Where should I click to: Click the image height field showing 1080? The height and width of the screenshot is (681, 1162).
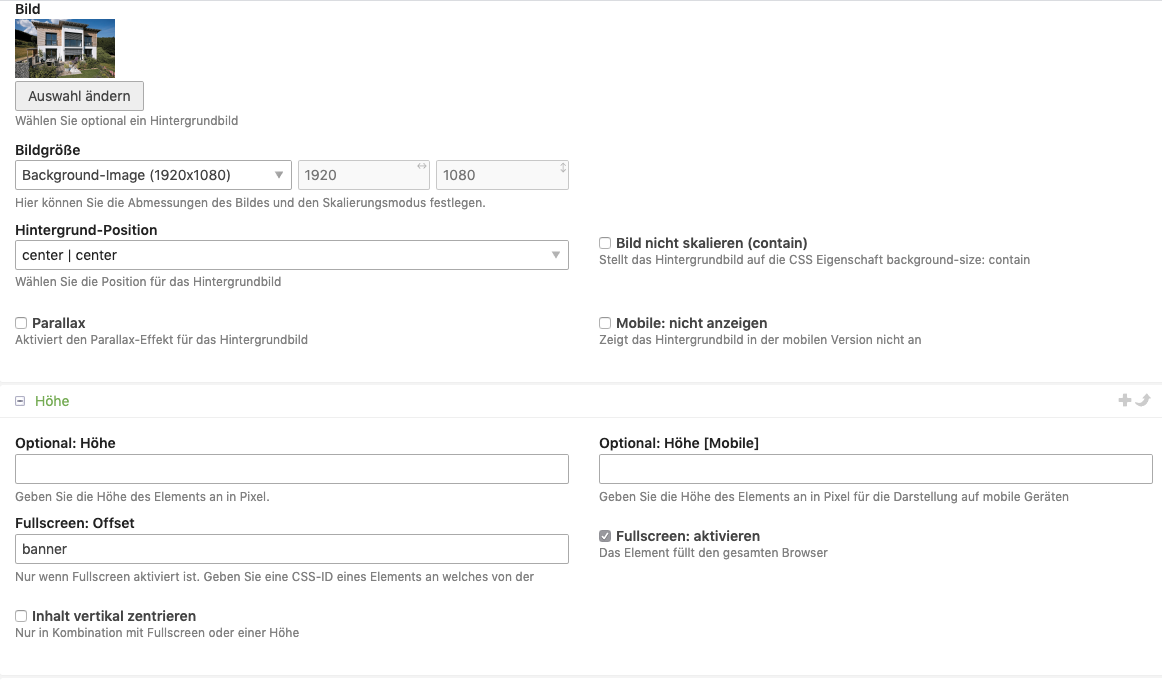tap(495, 175)
